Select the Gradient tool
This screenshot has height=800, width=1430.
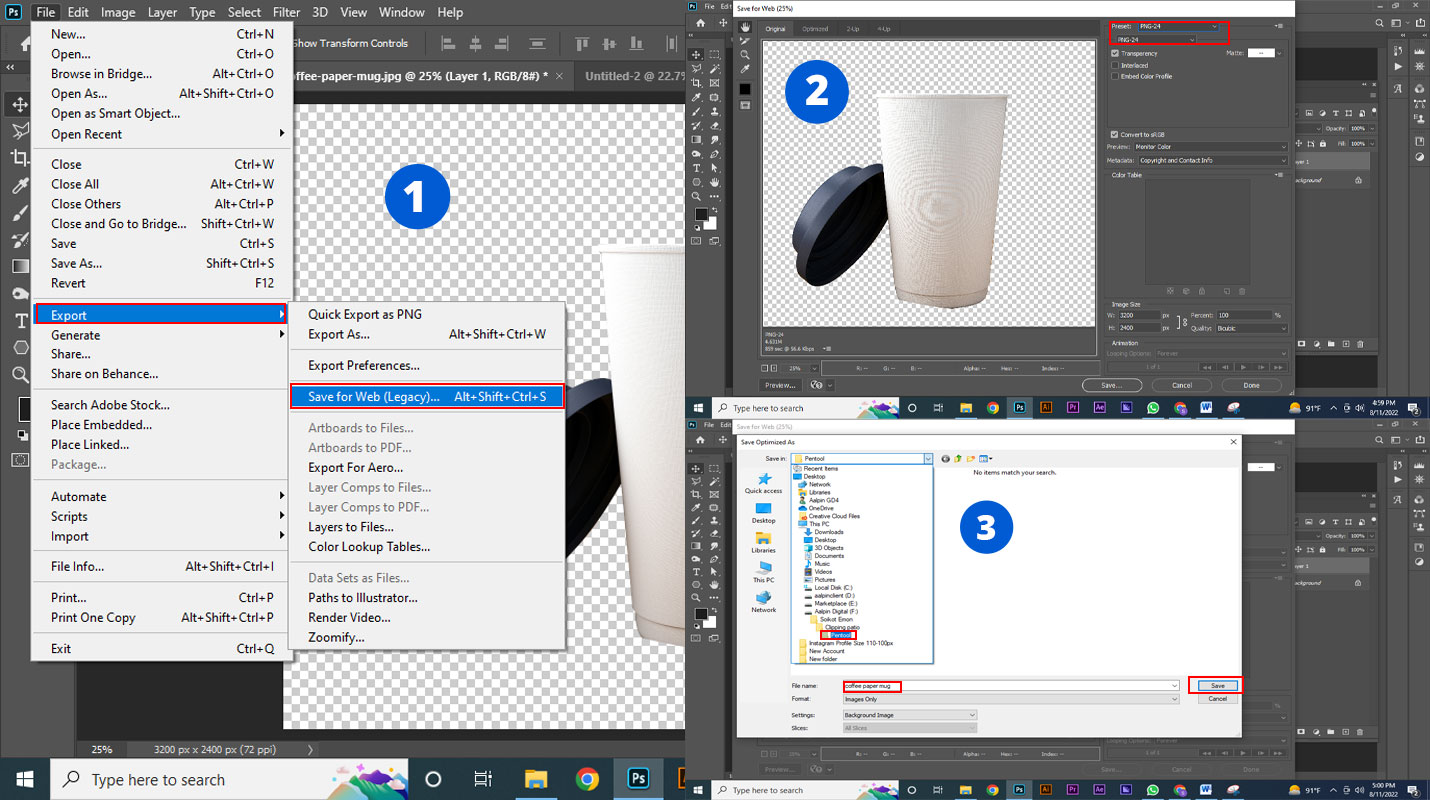20,268
